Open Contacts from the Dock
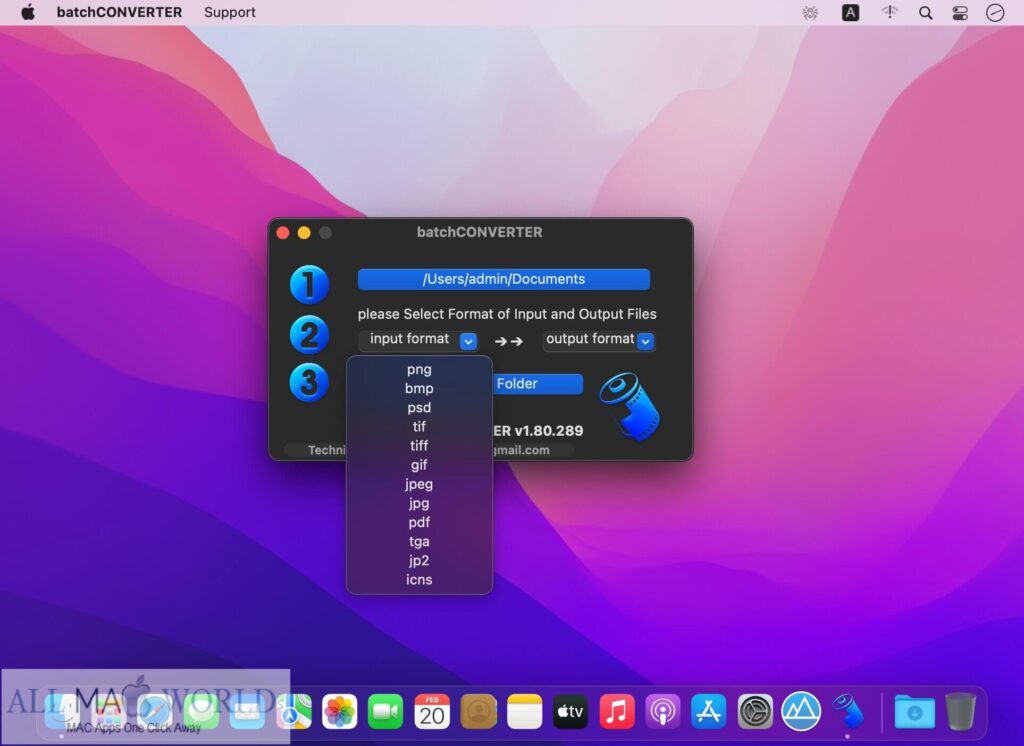This screenshot has width=1024, height=746. click(x=478, y=711)
